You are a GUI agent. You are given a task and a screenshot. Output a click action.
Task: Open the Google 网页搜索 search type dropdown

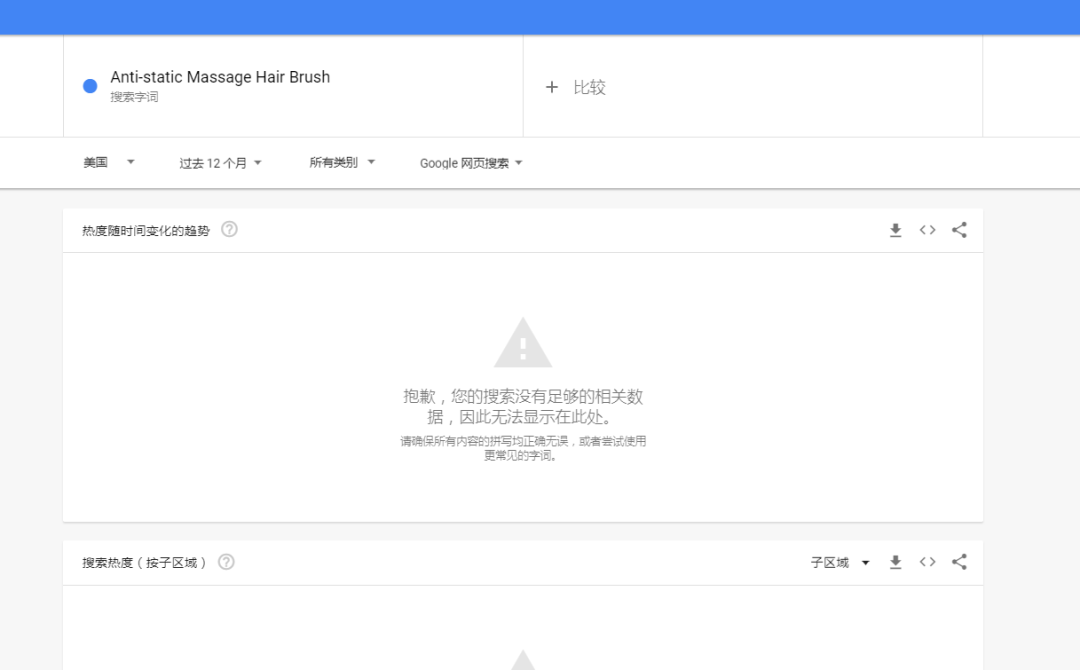[x=471, y=163]
